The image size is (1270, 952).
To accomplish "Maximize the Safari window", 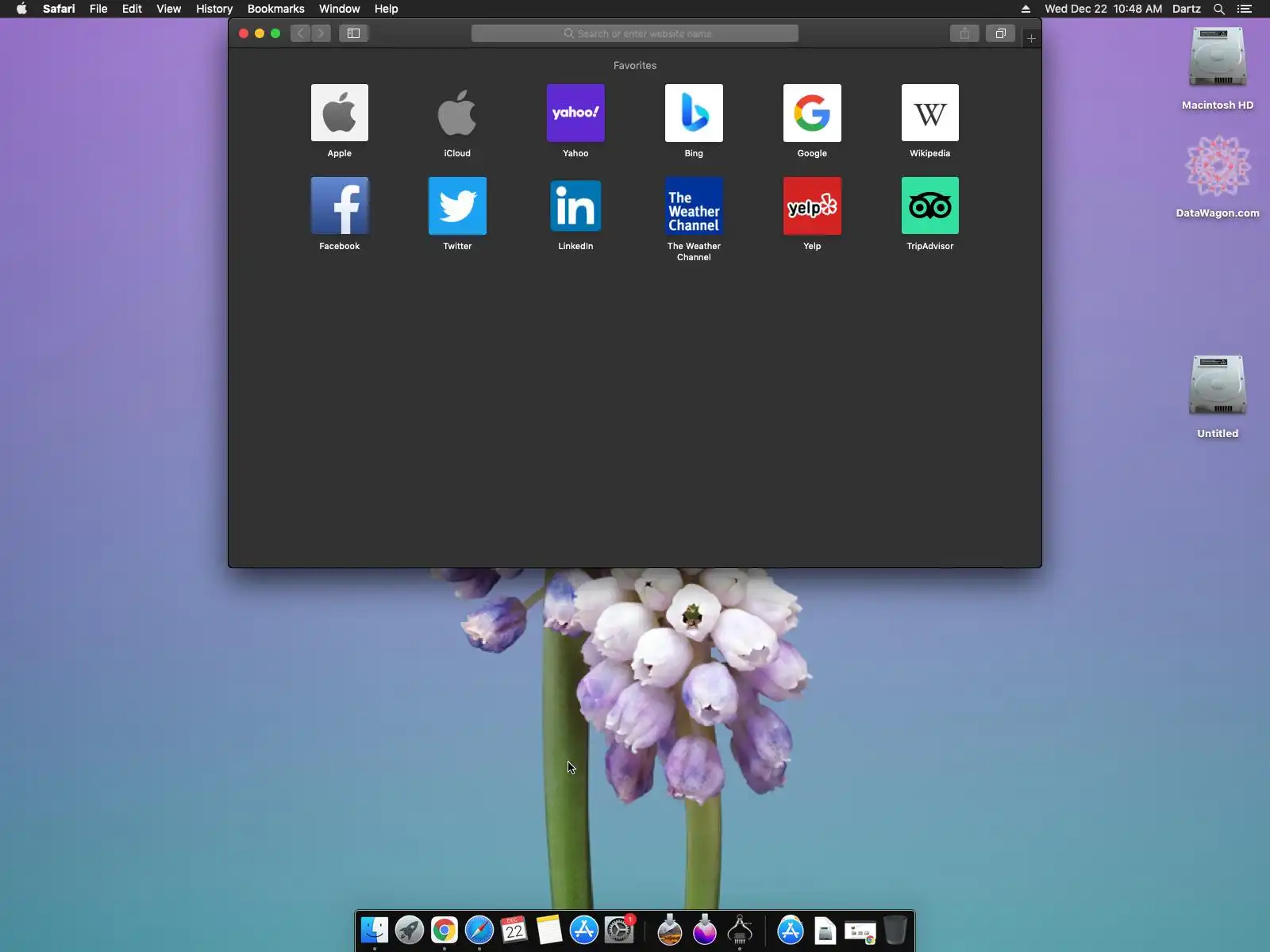I will tap(275, 33).
